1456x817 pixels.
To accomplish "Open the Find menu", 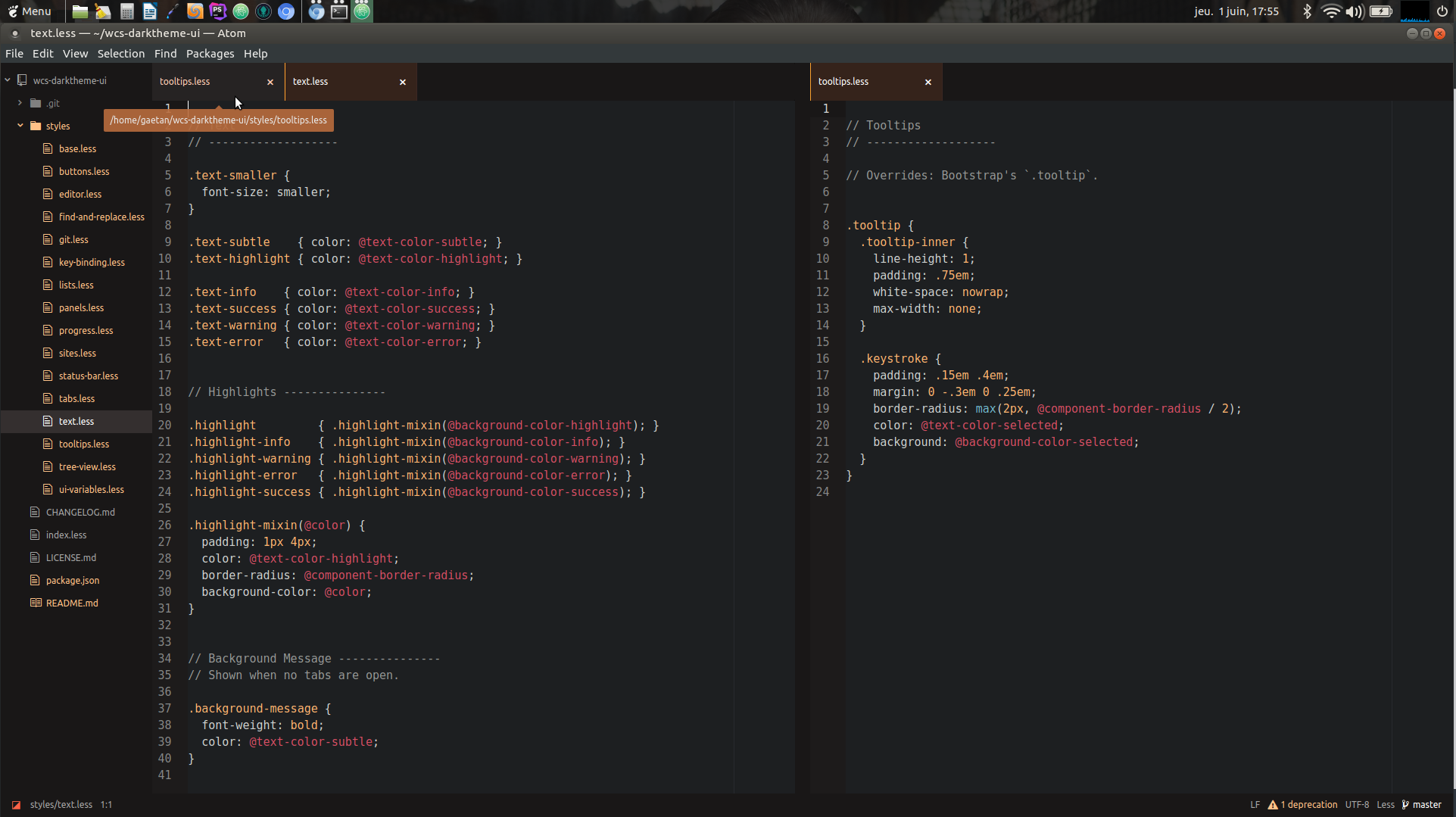I will pos(165,54).
